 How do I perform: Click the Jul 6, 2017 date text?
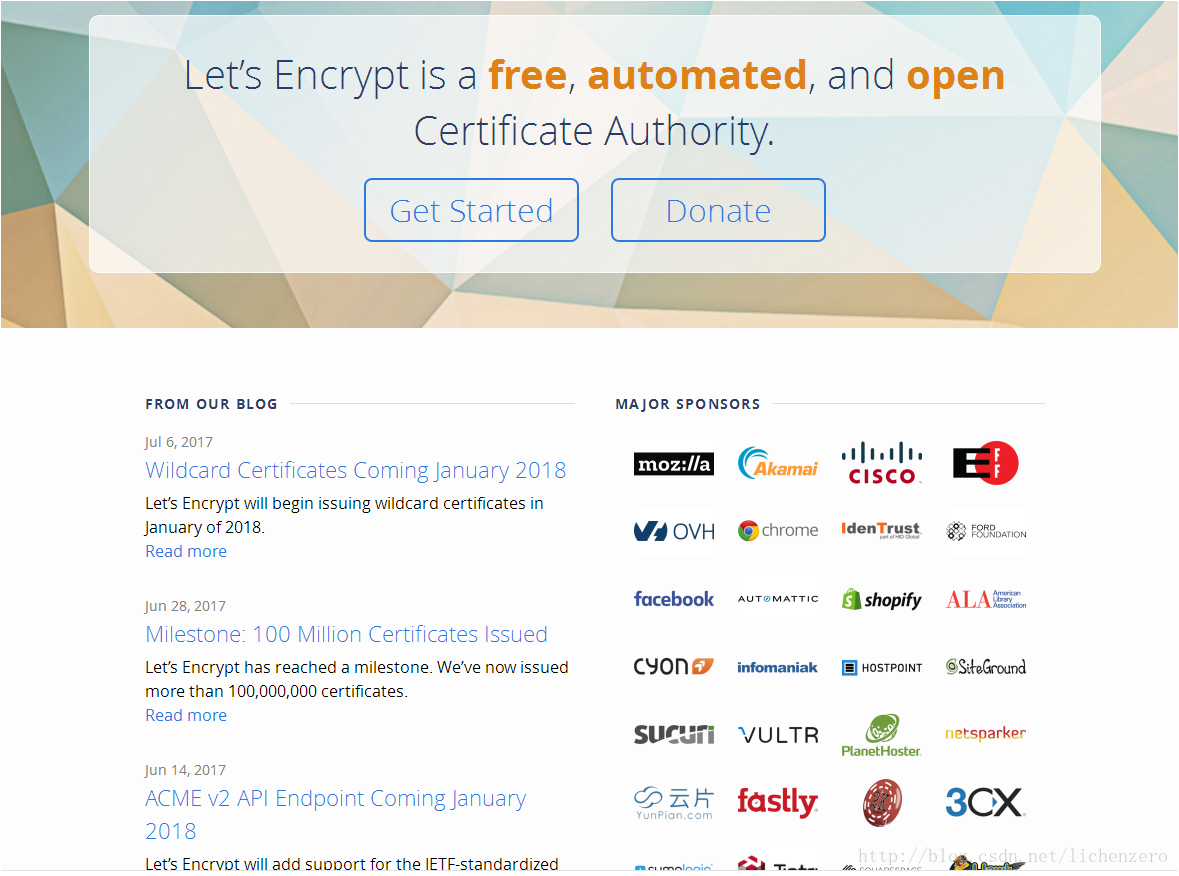point(179,442)
